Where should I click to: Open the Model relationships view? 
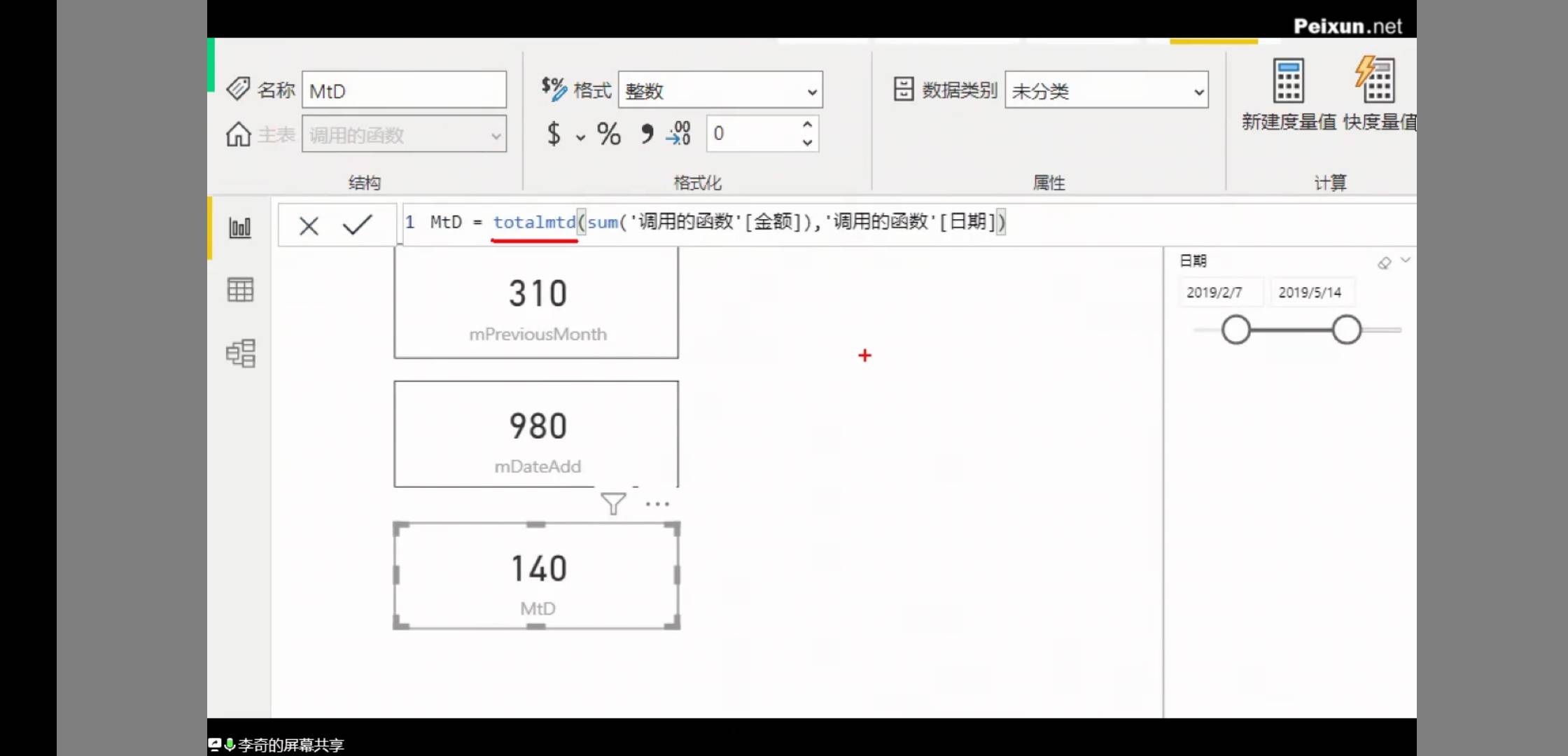240,353
